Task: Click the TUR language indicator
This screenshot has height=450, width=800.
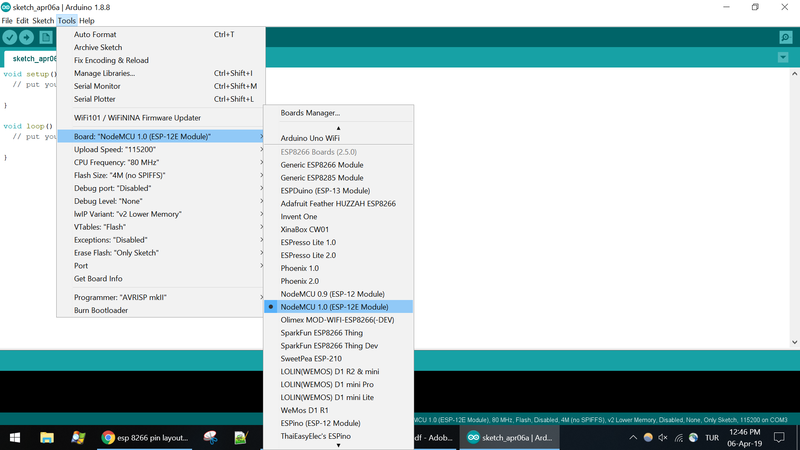Action: click(x=712, y=438)
